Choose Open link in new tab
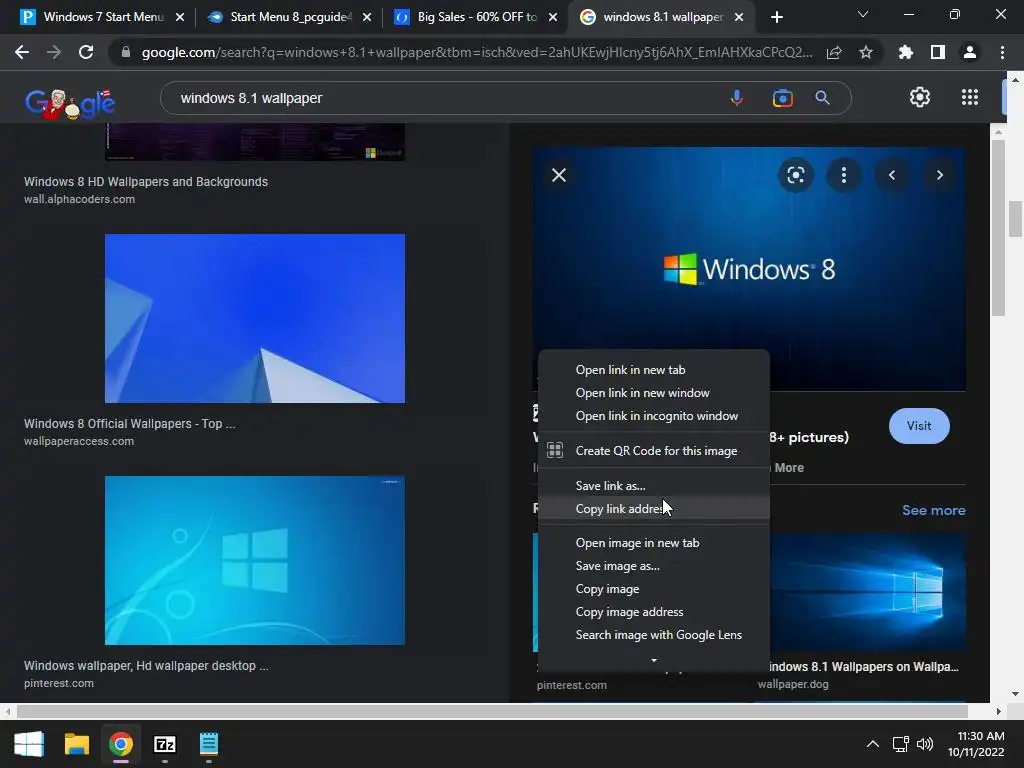 (654, 370)
